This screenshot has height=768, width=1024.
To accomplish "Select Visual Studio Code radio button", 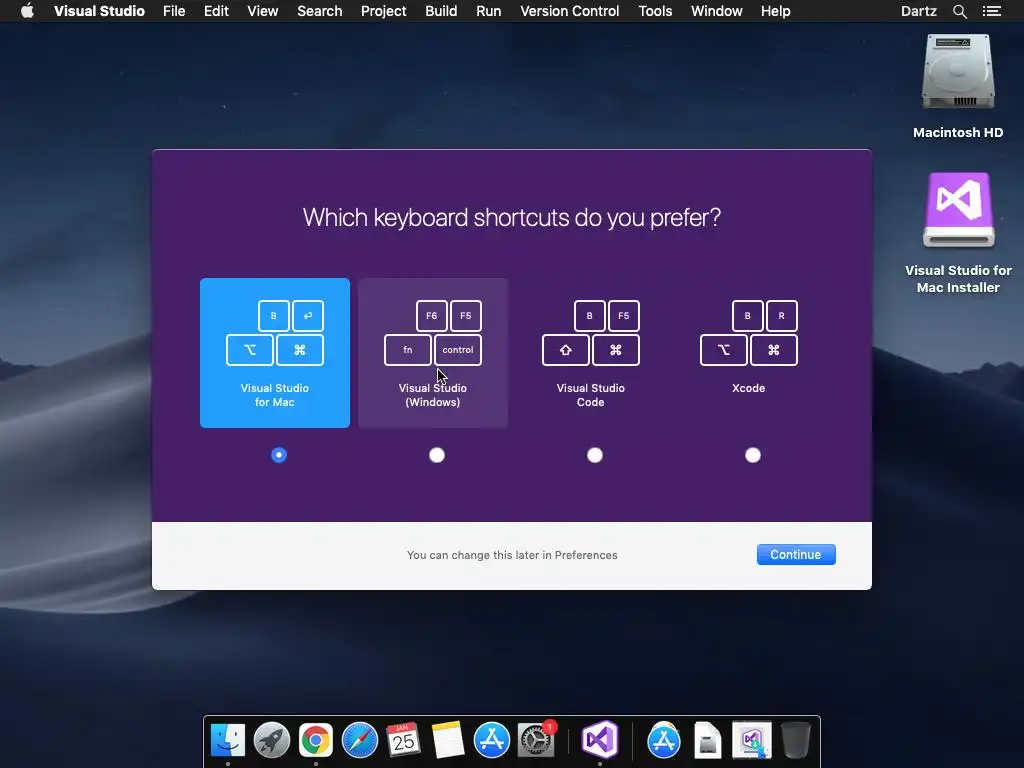I will pyautogui.click(x=595, y=455).
